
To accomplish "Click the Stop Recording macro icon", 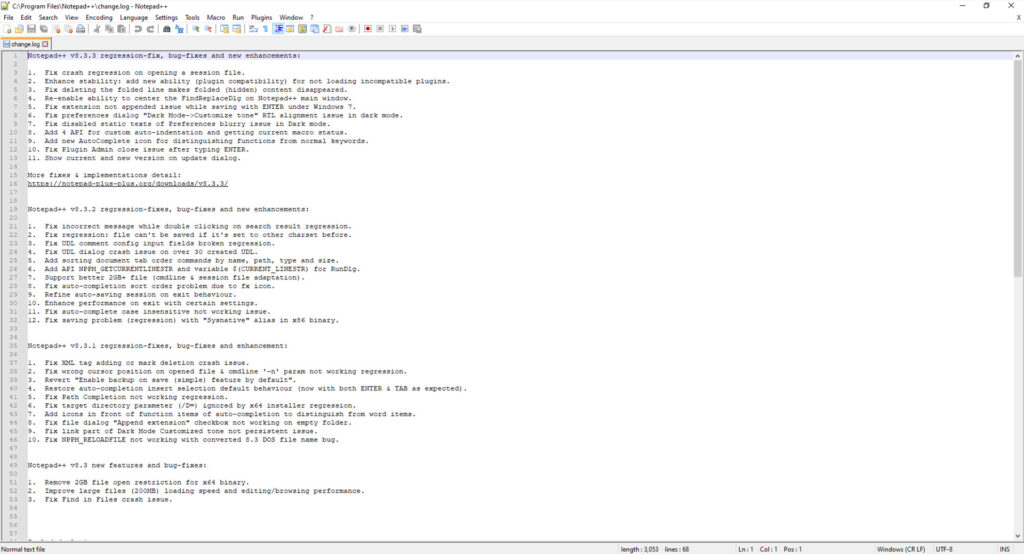I will click(380, 29).
